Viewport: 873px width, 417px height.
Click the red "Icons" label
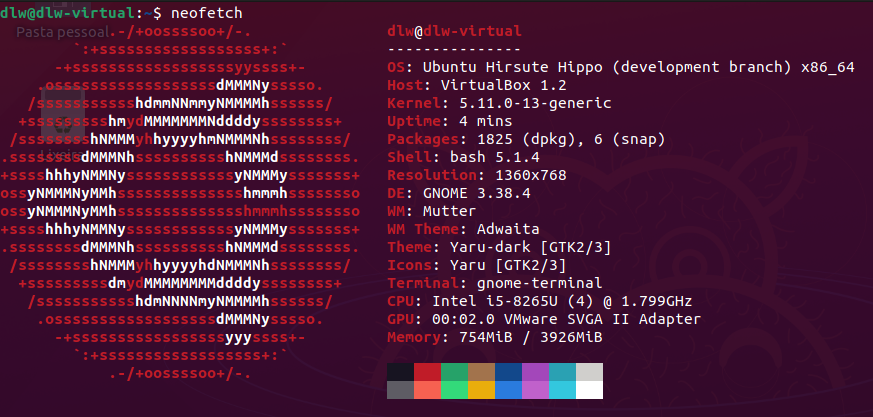tap(410, 266)
